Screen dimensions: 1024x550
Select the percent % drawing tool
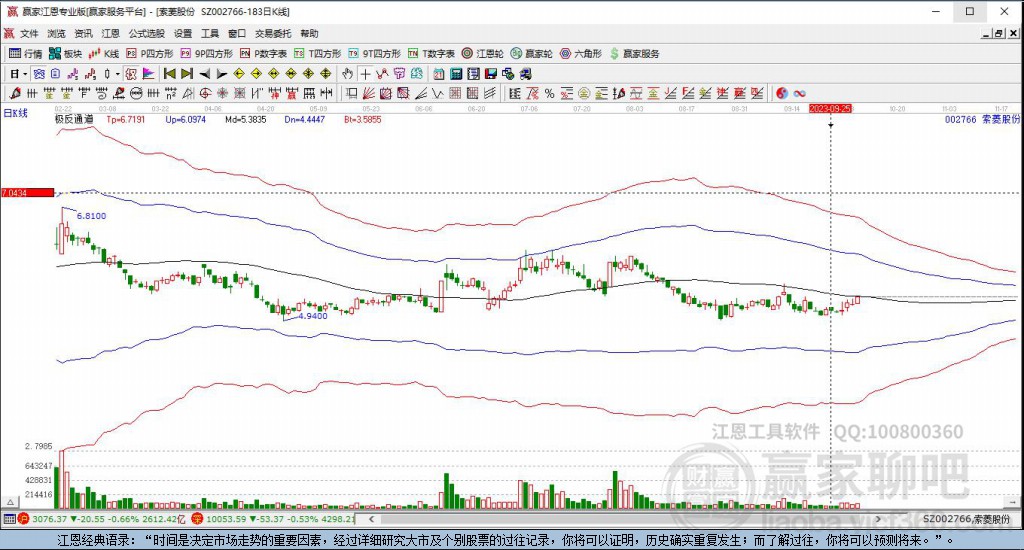[x=549, y=93]
